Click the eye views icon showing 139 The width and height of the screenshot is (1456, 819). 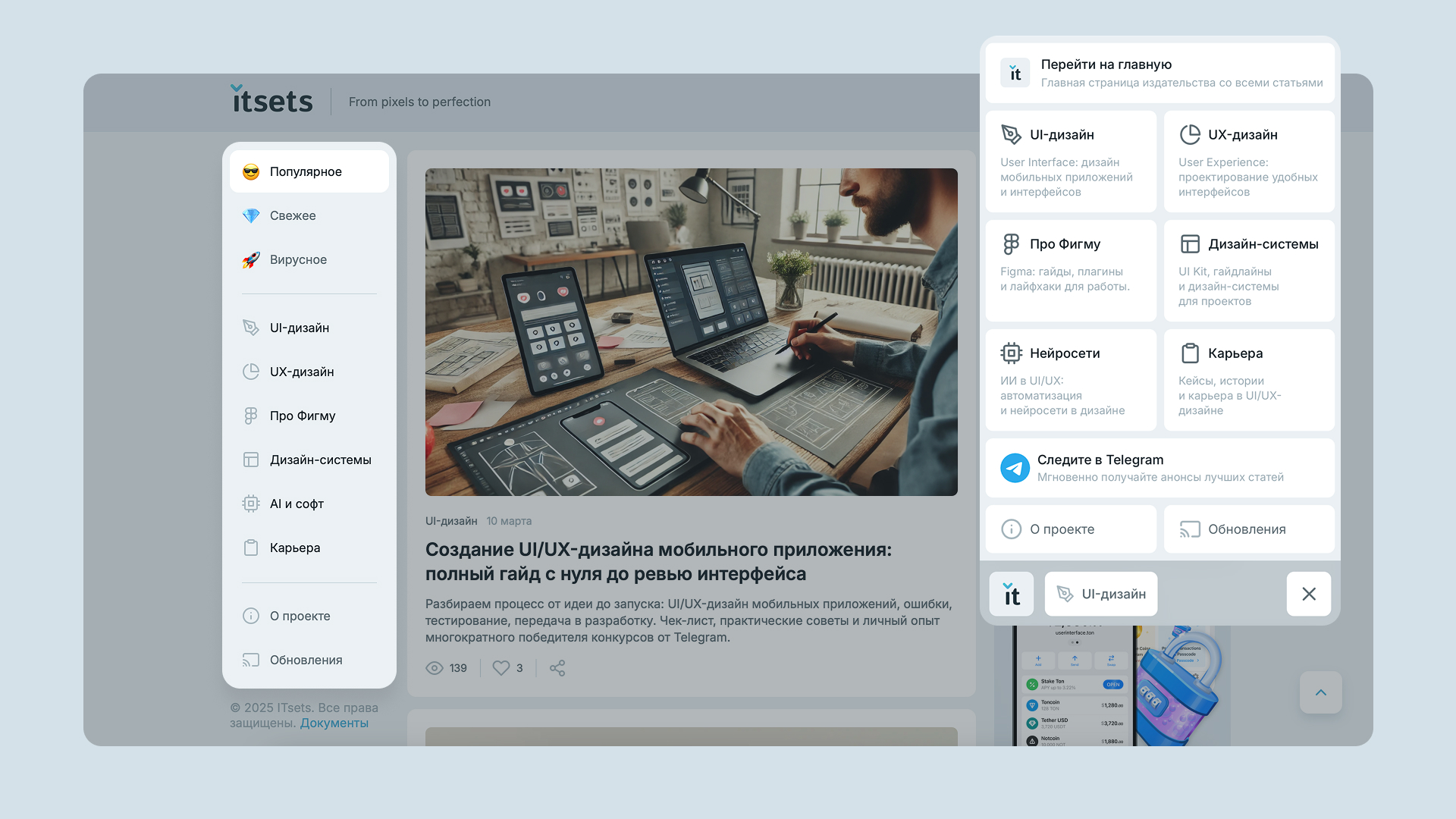pos(435,668)
